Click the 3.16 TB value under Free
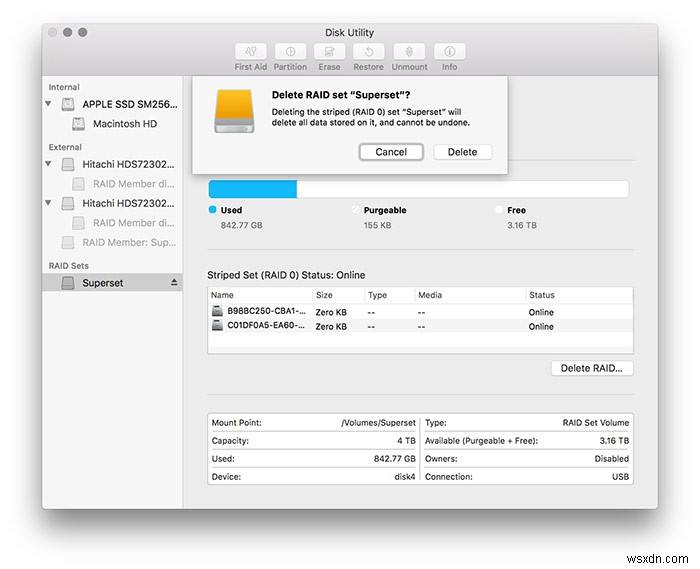700x569 pixels. (x=522, y=225)
